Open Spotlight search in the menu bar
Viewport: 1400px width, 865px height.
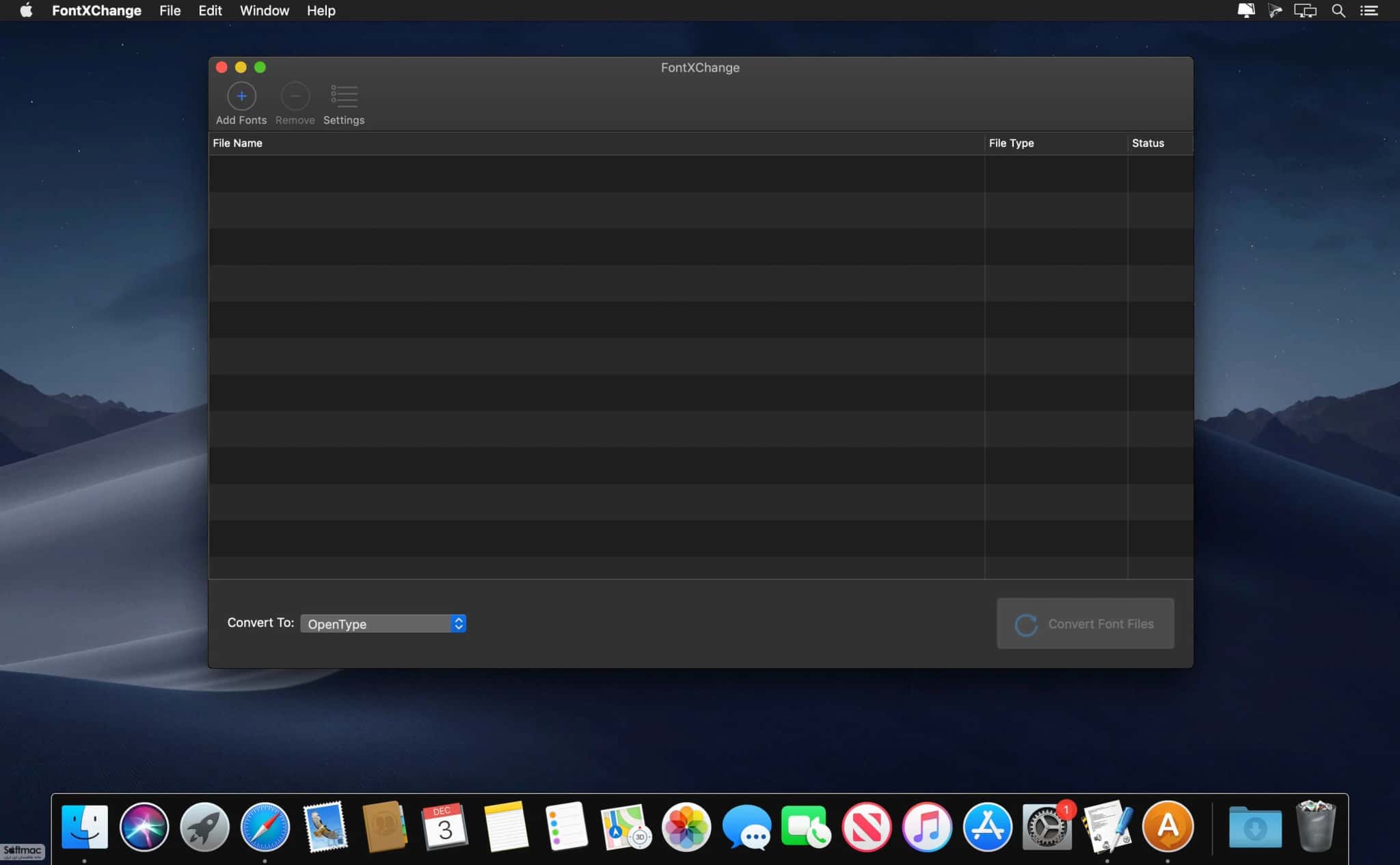pyautogui.click(x=1338, y=10)
